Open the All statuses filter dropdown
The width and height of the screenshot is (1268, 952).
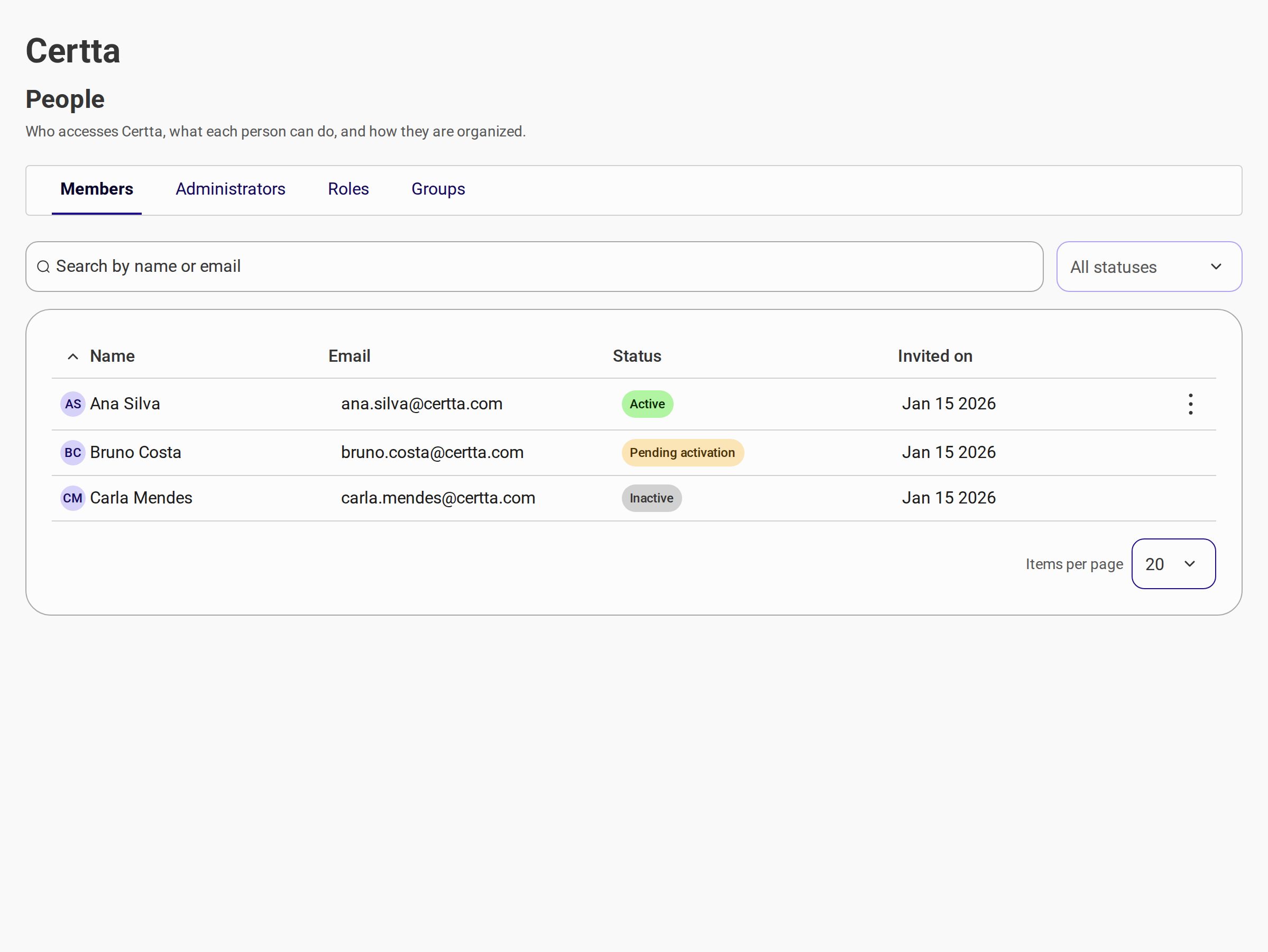(x=1149, y=267)
